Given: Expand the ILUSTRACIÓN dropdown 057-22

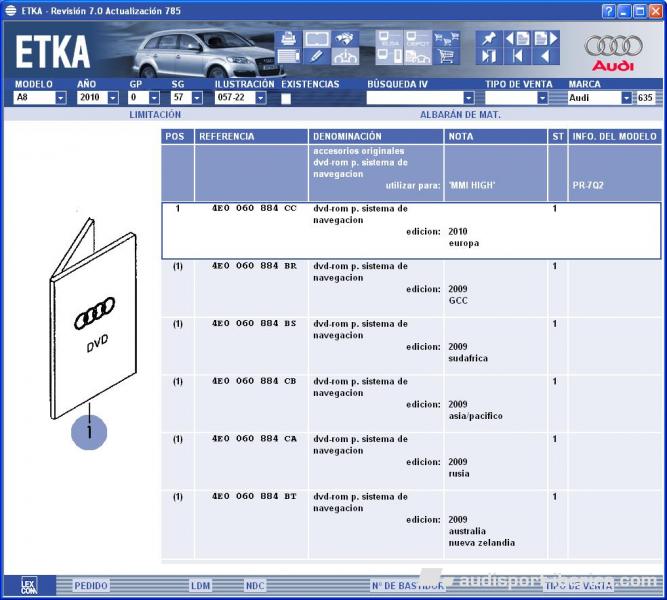Looking at the screenshot, I should [261, 98].
